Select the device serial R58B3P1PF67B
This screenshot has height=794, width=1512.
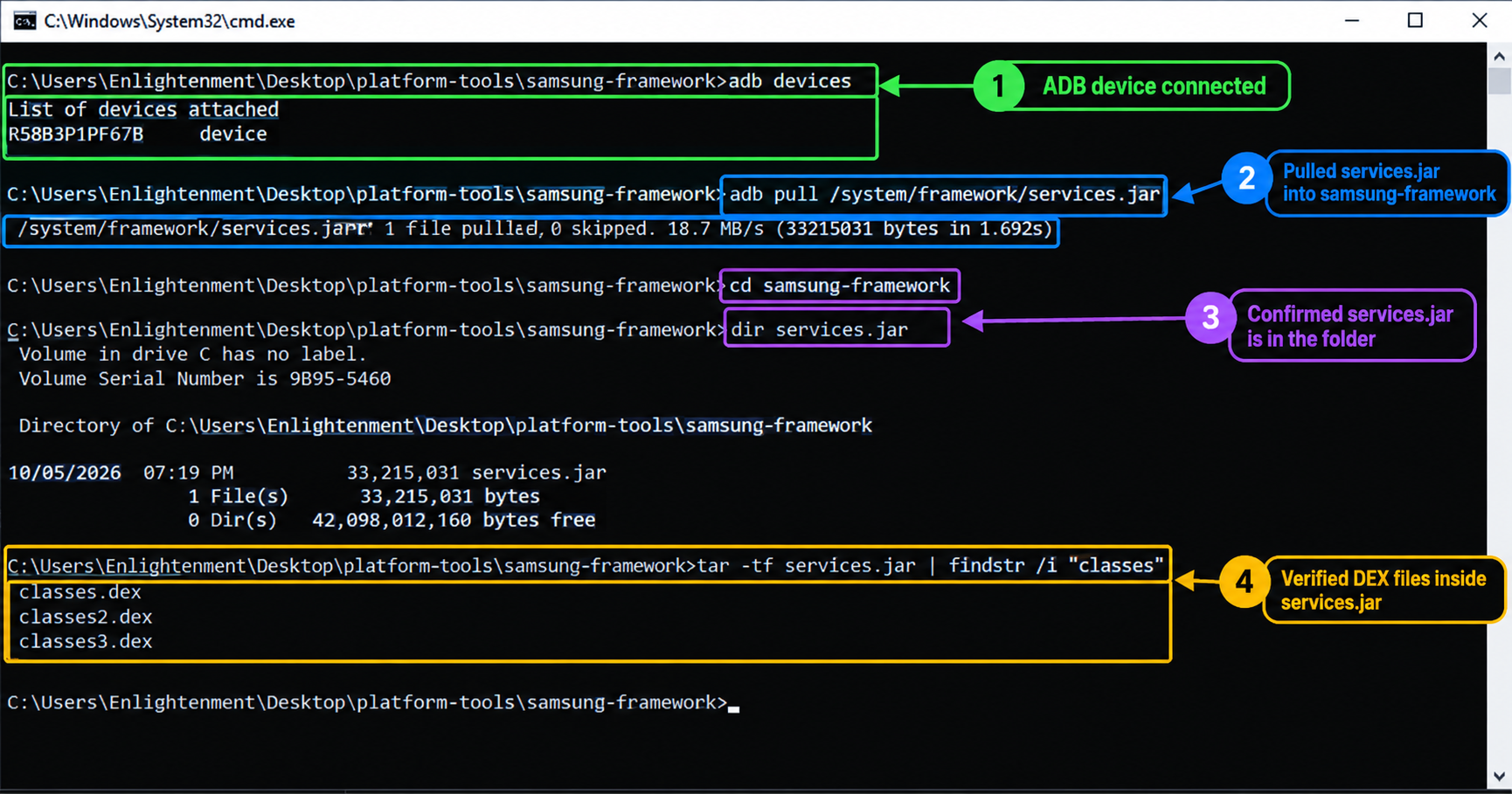pyautogui.click(x=75, y=134)
